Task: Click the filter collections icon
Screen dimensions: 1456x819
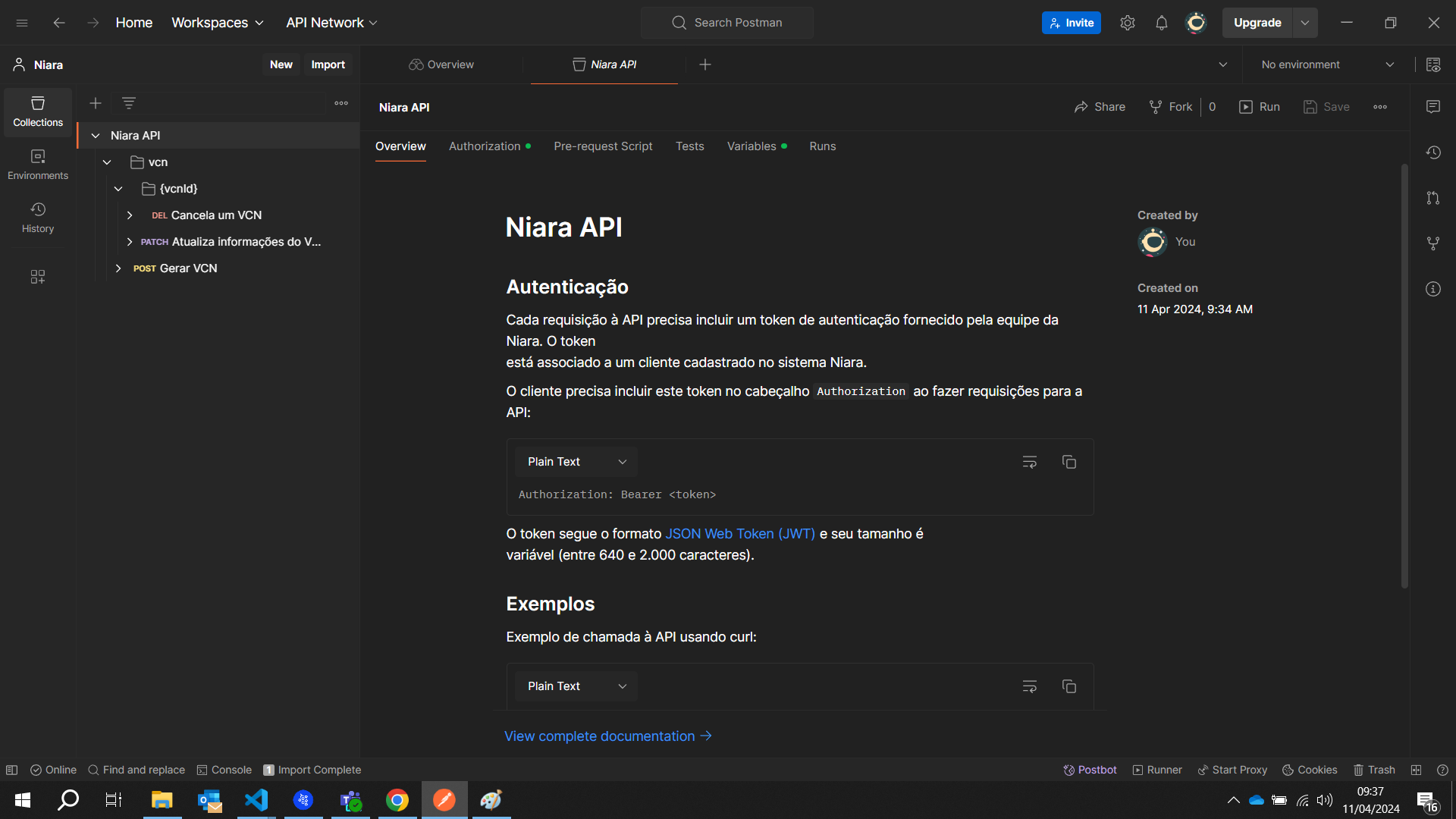Action: 129,103
